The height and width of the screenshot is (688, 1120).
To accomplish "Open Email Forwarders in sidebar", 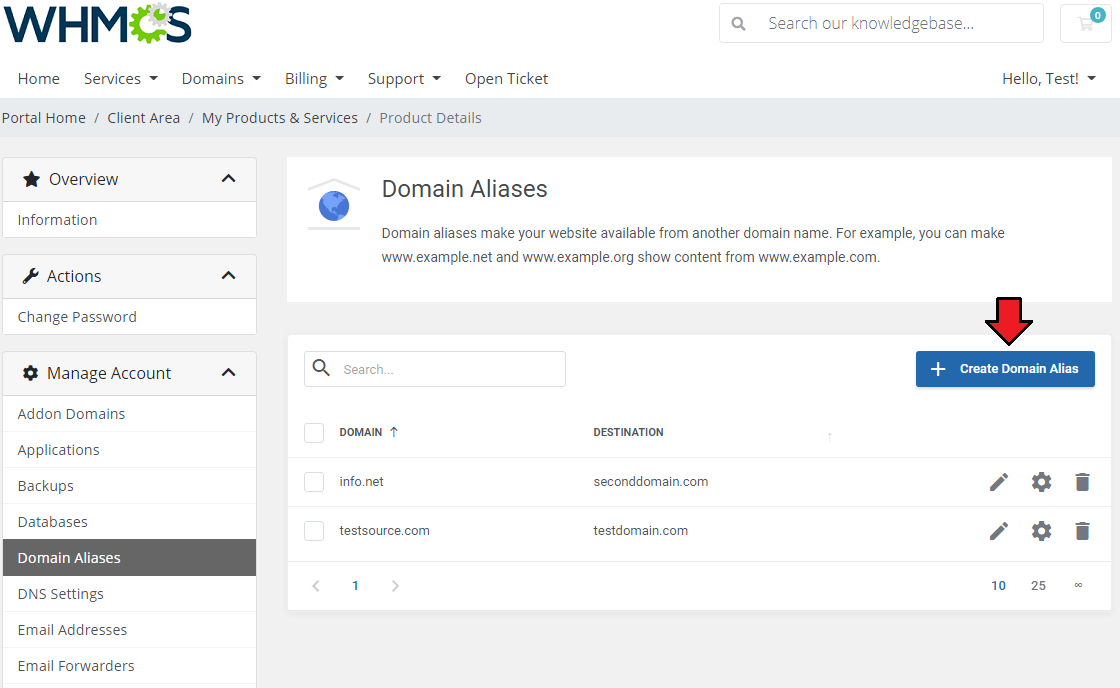I will pyautogui.click(x=129, y=666).
